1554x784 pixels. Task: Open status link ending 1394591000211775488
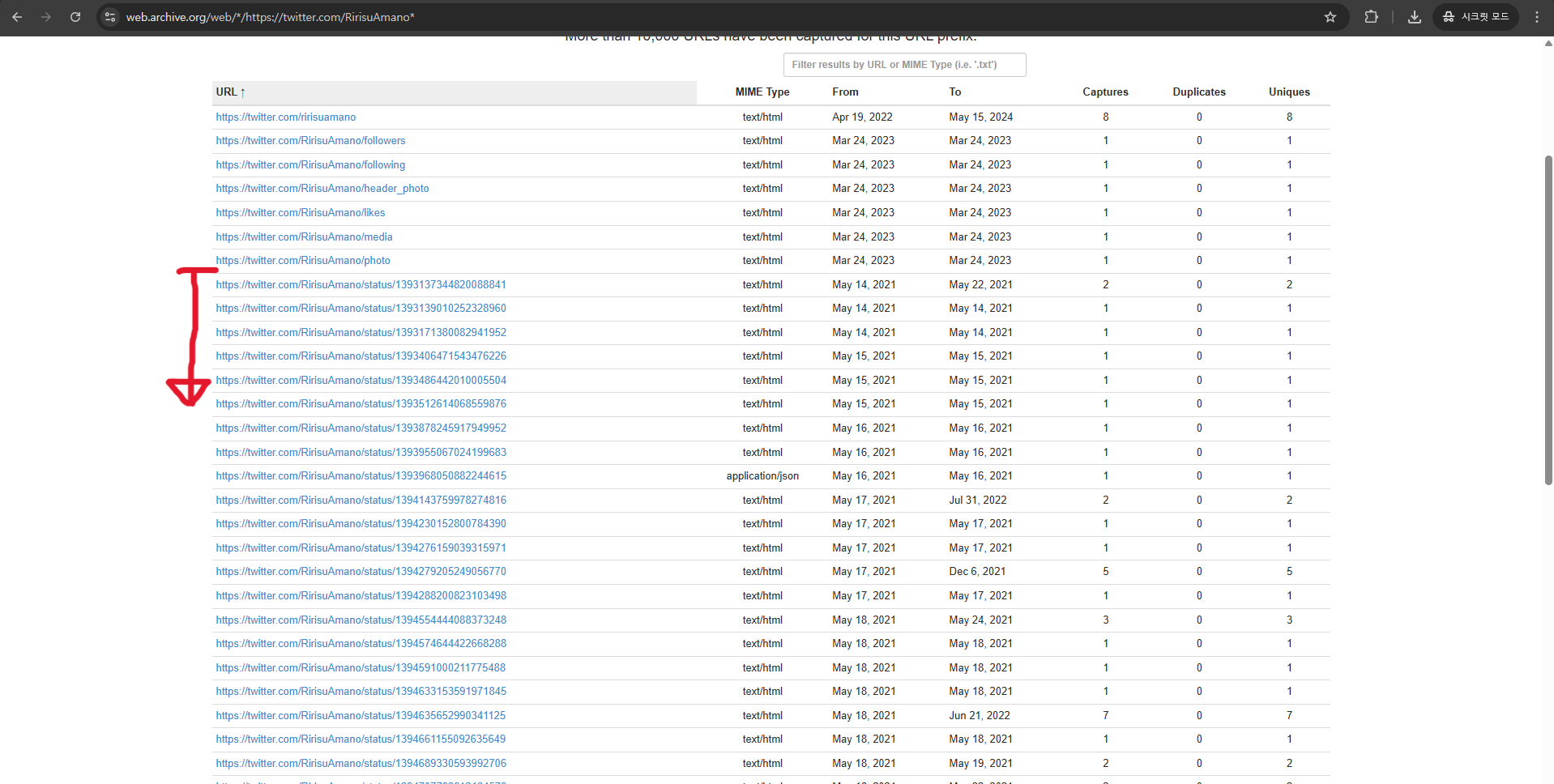point(361,668)
